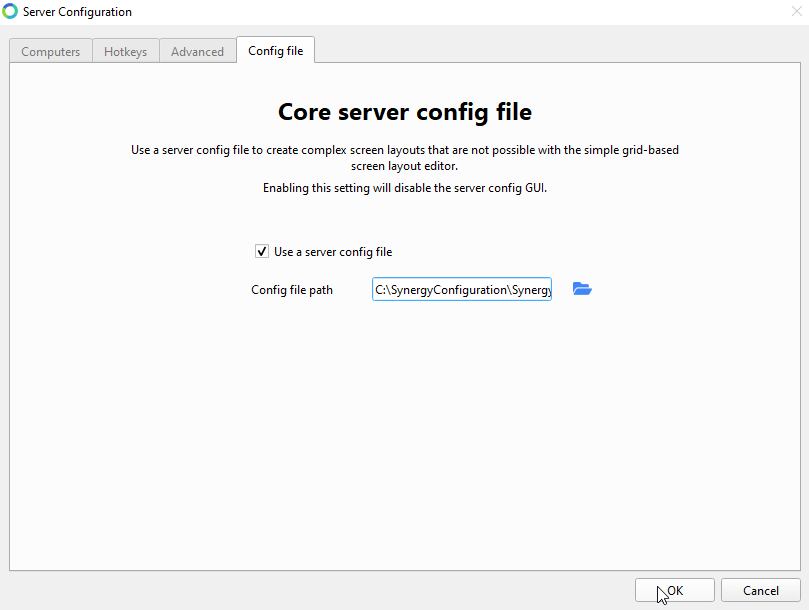Go to the Advanced tab
This screenshot has width=809, height=610.
(197, 52)
